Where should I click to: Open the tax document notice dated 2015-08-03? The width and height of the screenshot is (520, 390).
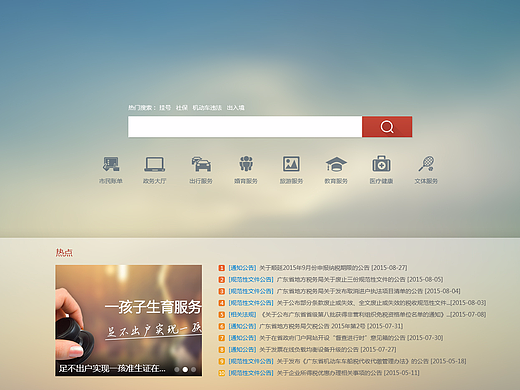(x=381, y=303)
